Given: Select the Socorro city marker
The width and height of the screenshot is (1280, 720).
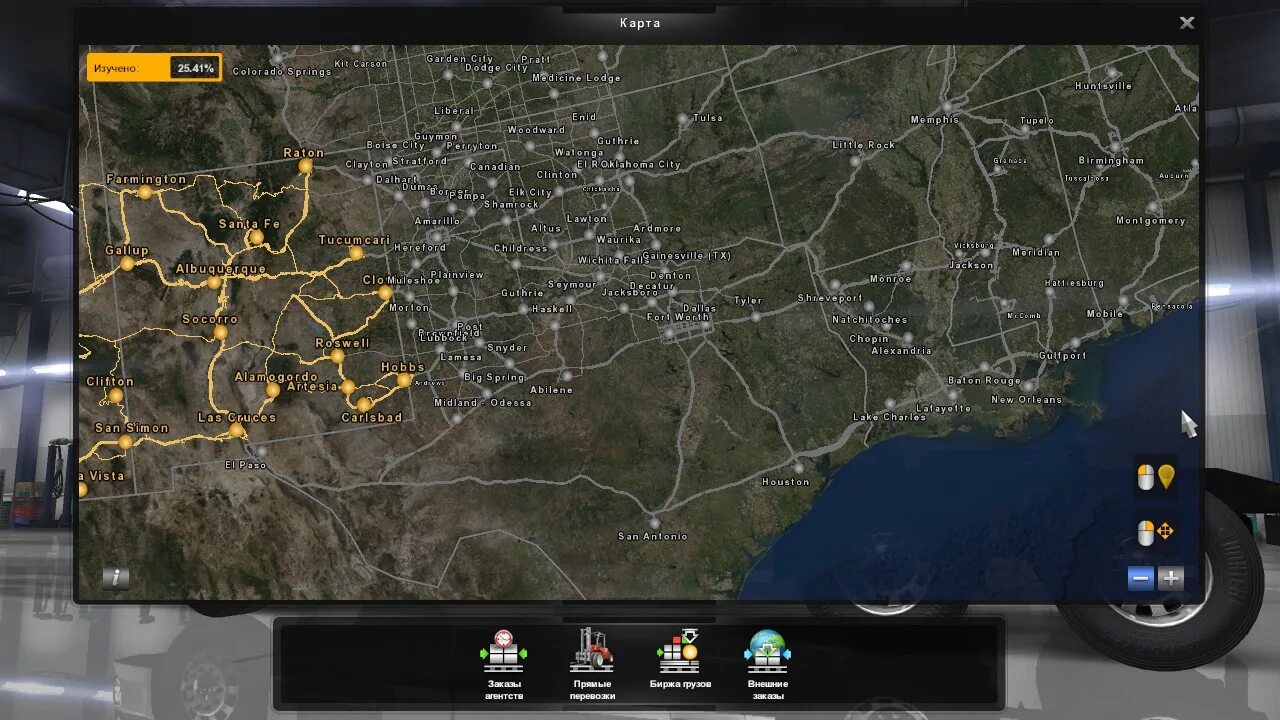Looking at the screenshot, I should point(221,333).
